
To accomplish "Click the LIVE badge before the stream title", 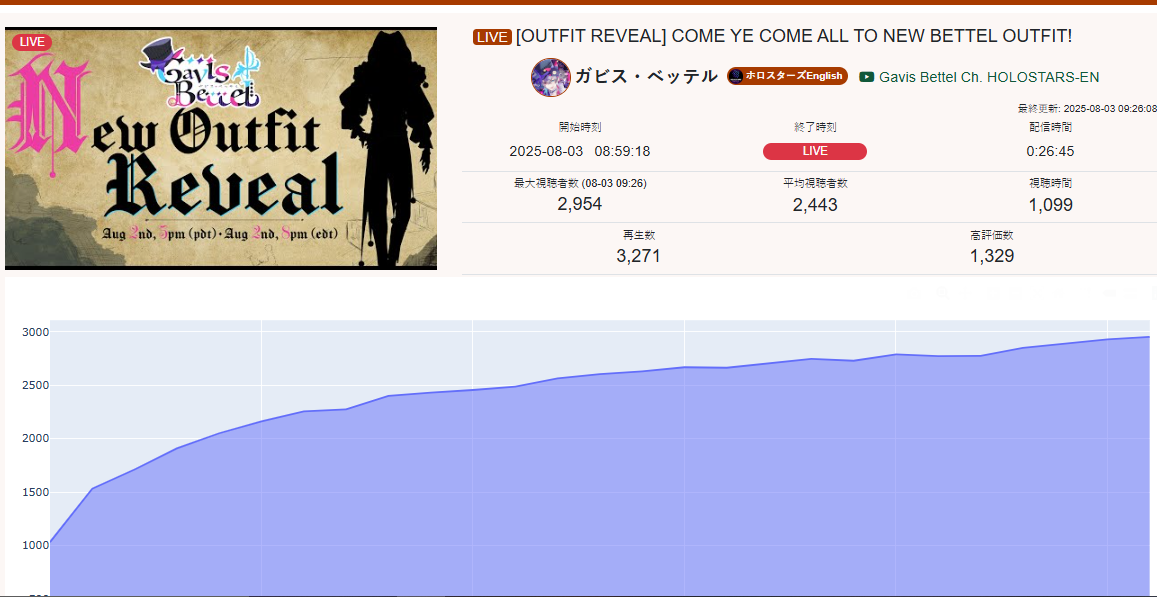I will coord(492,38).
